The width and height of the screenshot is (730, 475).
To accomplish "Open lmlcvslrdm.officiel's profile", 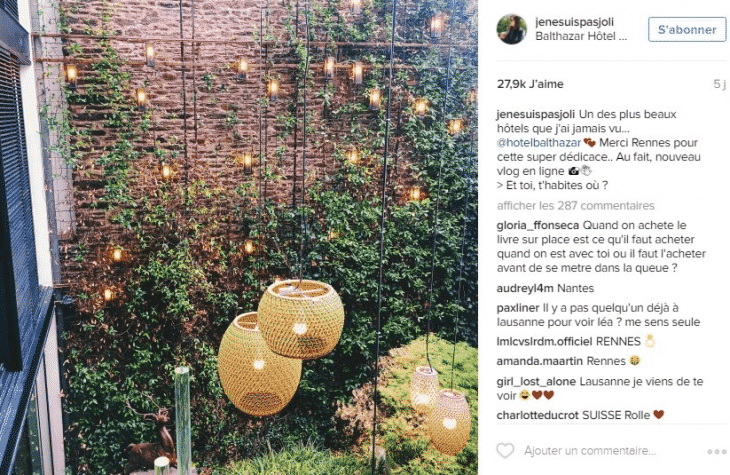I will (544, 341).
